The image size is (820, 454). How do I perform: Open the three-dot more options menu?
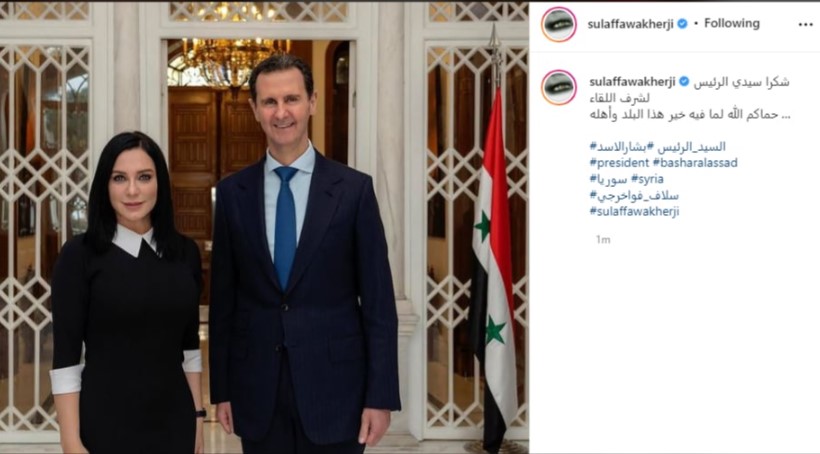coord(805,25)
